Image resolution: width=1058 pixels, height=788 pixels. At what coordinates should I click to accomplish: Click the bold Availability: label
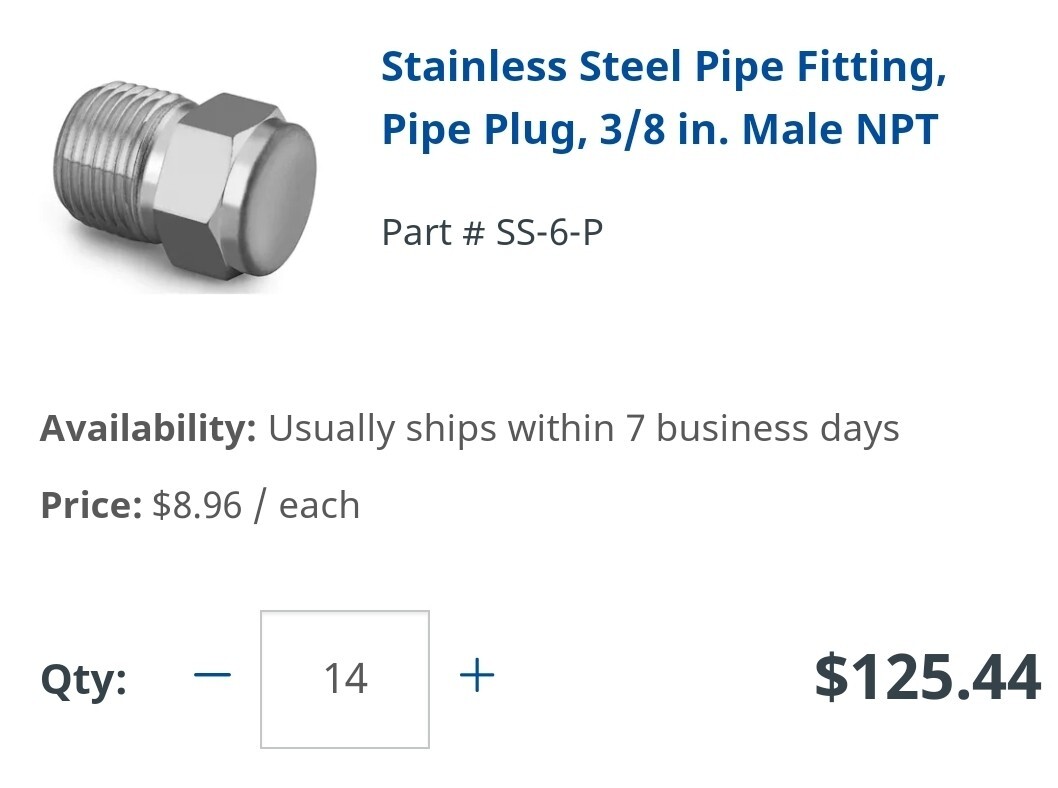coord(148,429)
